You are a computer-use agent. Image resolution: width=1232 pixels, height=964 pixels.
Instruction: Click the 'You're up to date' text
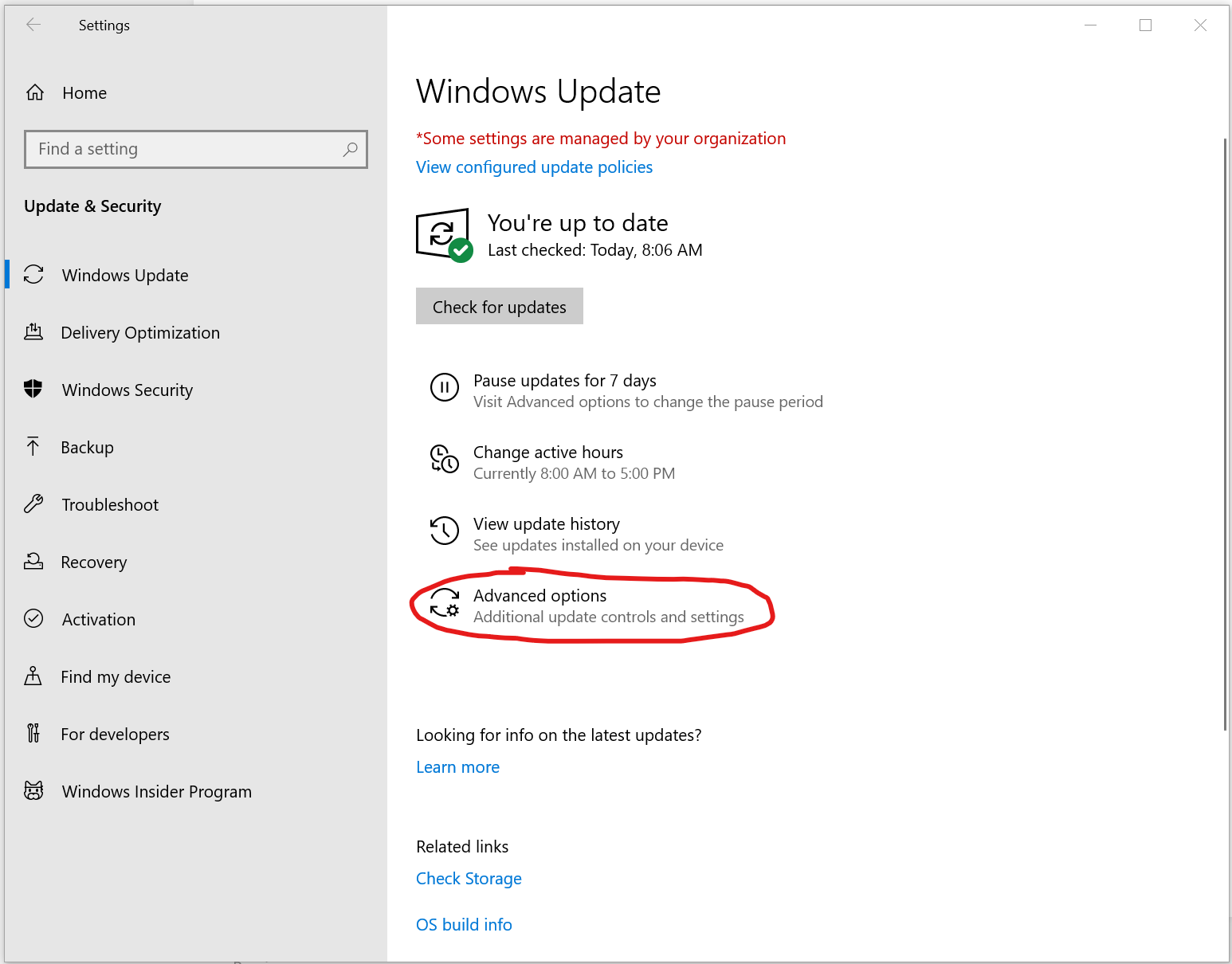tap(578, 223)
